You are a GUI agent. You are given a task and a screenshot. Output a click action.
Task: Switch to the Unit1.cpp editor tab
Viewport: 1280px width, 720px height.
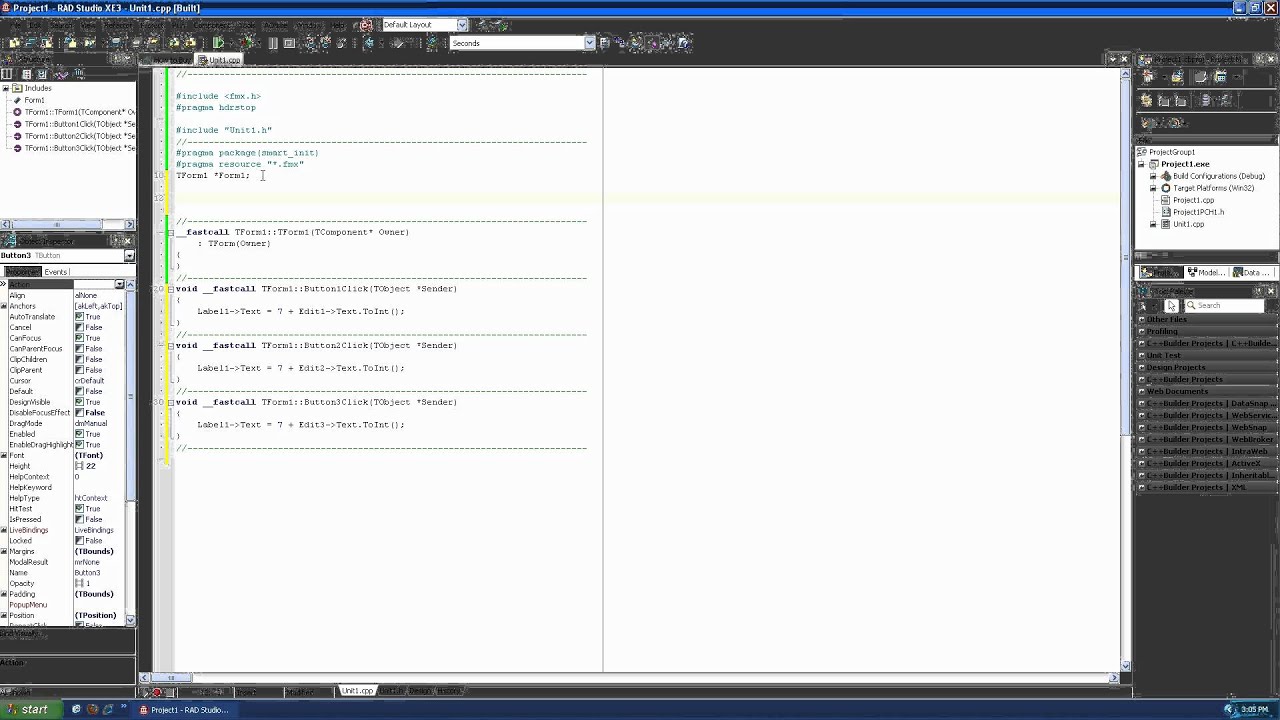tap(220, 60)
